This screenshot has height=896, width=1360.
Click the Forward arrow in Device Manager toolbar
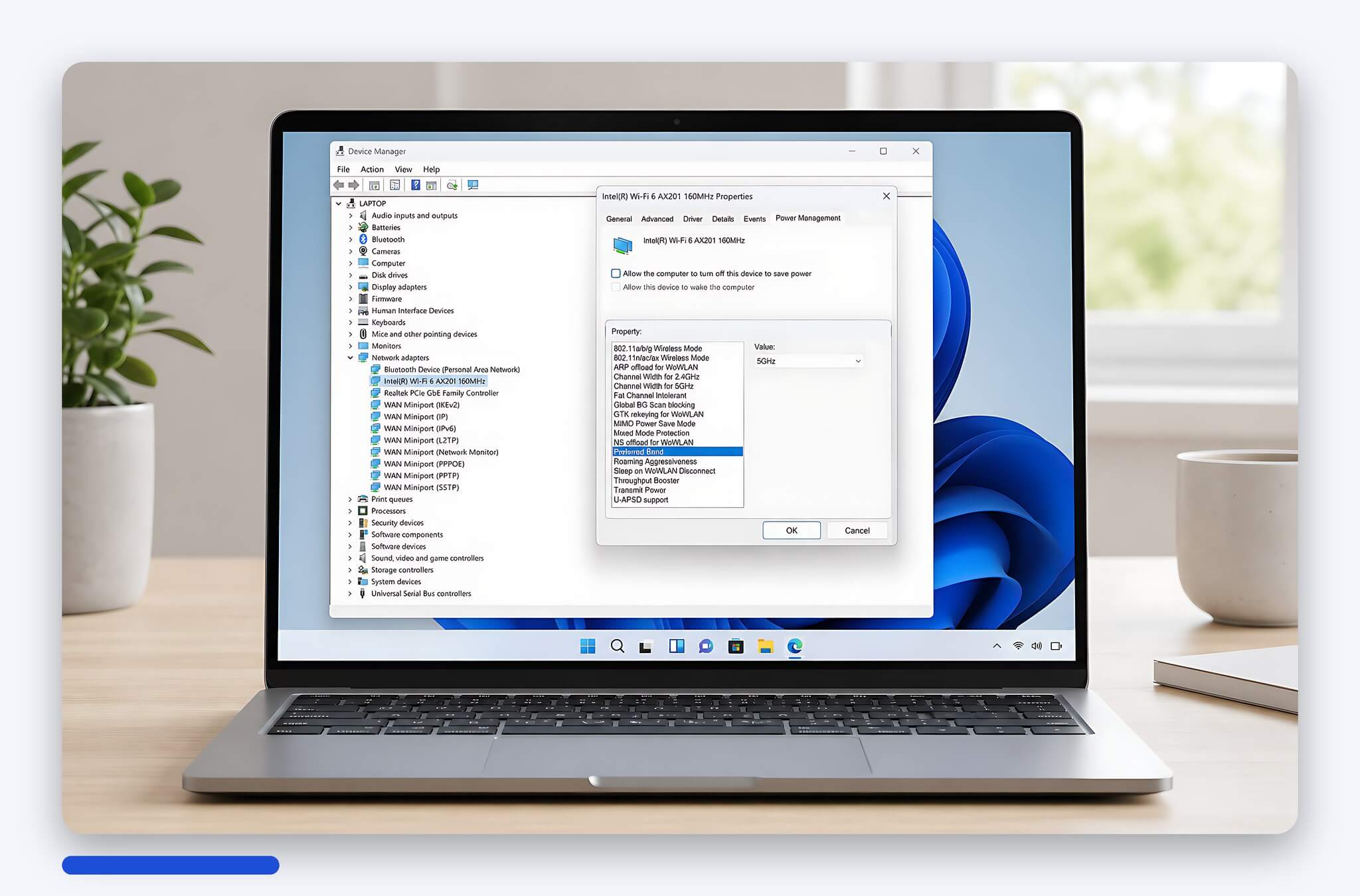tap(354, 185)
